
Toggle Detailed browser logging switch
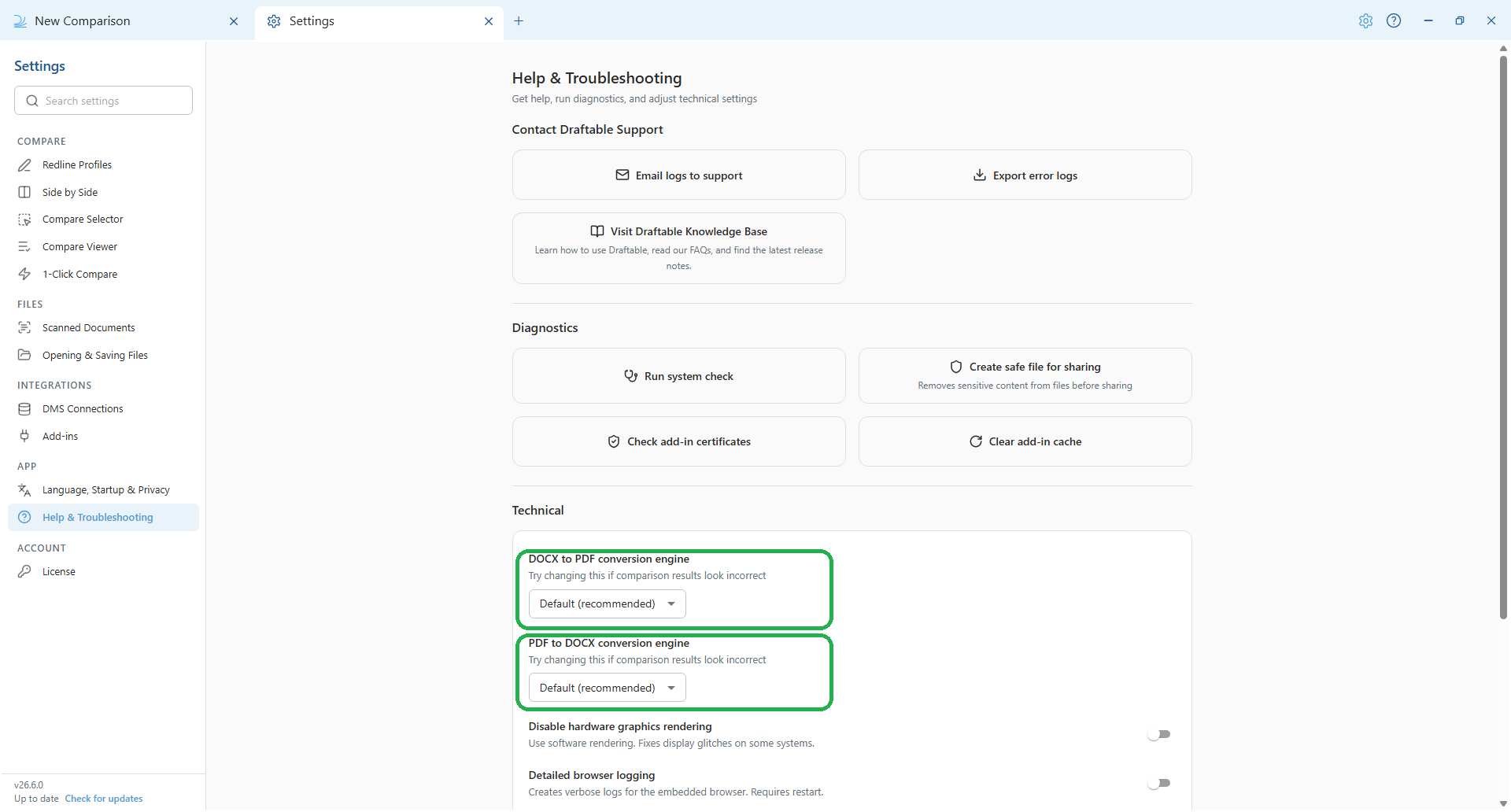click(x=1158, y=784)
